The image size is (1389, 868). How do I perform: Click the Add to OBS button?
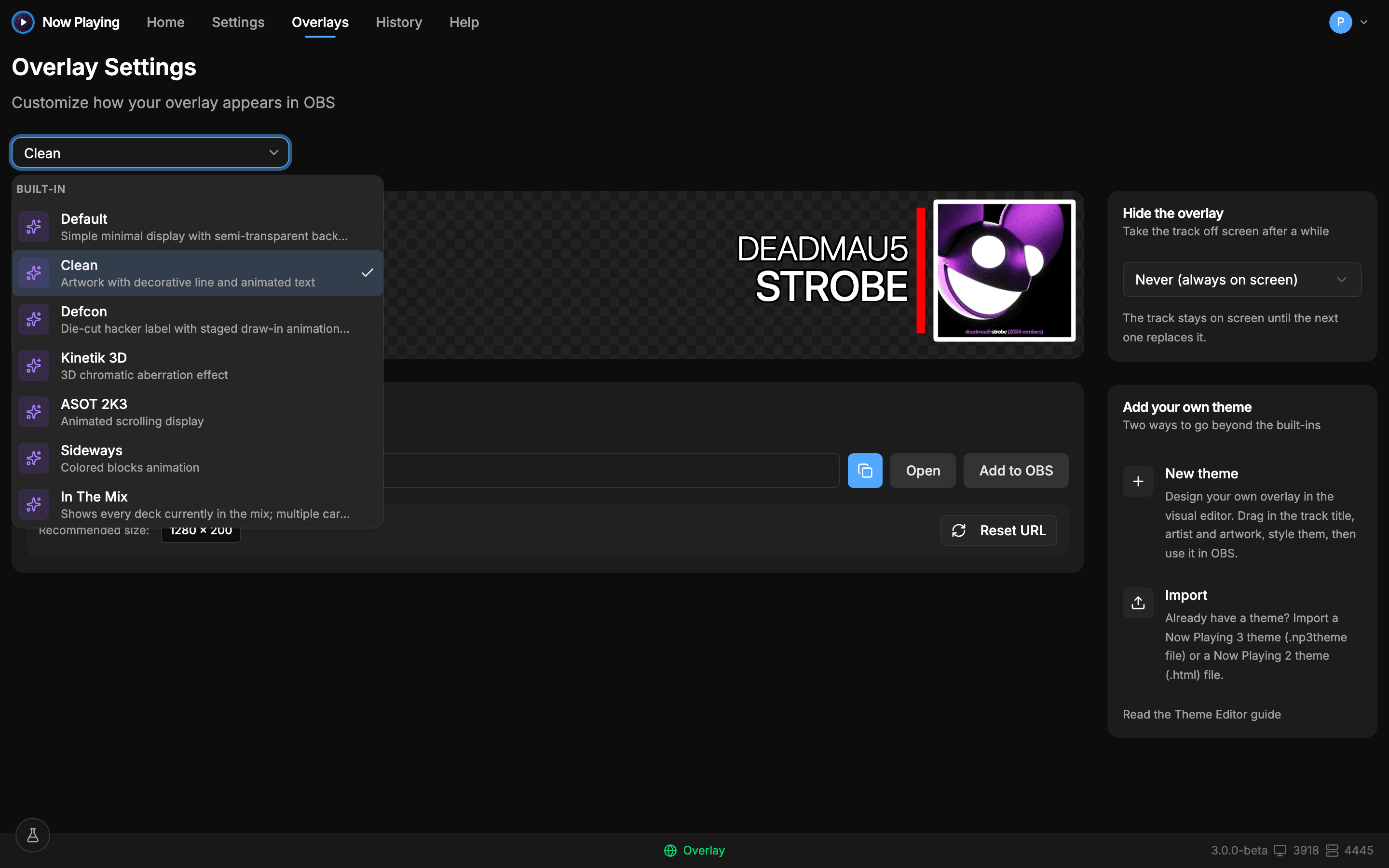(1016, 471)
